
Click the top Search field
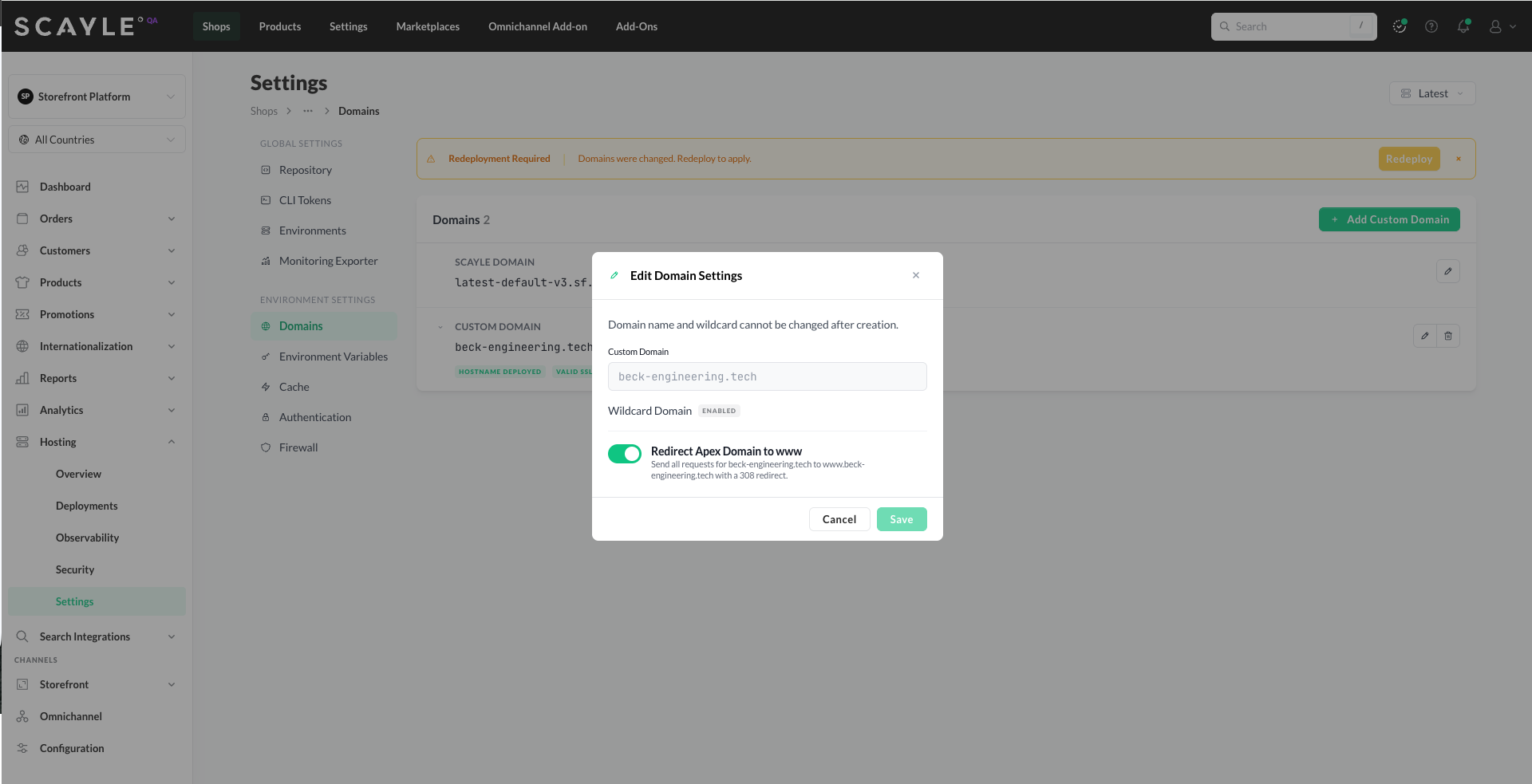1293,26
